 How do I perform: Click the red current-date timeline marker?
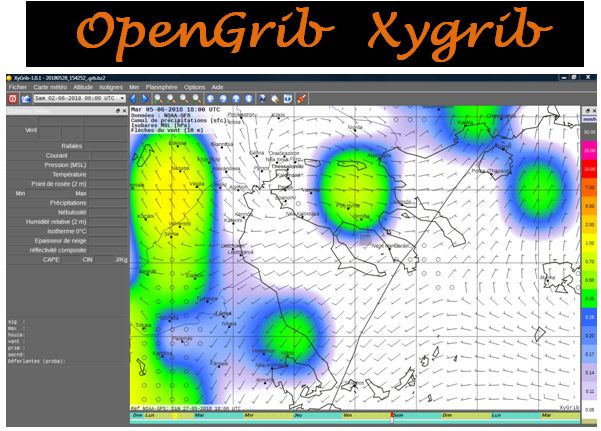[392, 417]
